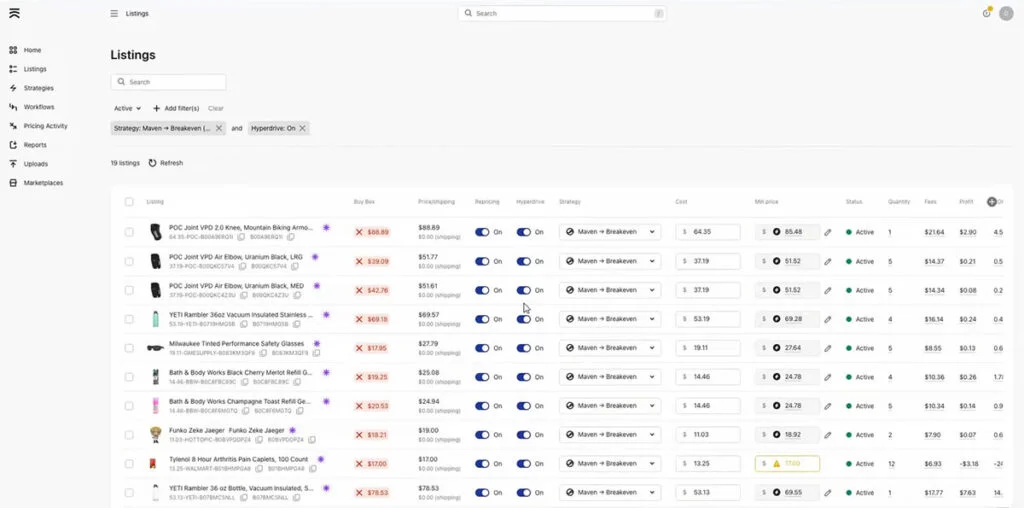Open strategy dropdown for YETI Rambler 36oz Vacuum
The height and width of the screenshot is (508, 1024).
[610, 319]
